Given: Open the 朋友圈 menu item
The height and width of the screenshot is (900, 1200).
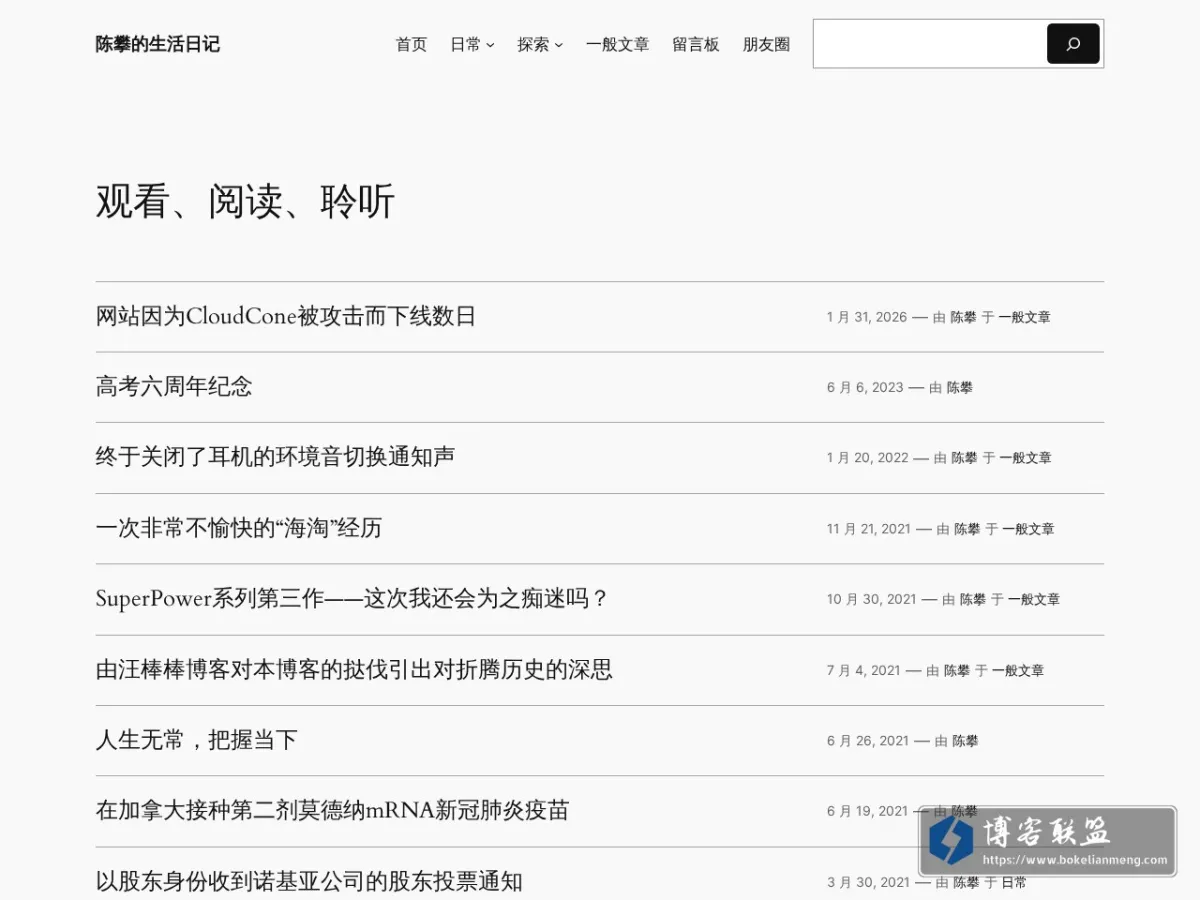Looking at the screenshot, I should coord(766,44).
